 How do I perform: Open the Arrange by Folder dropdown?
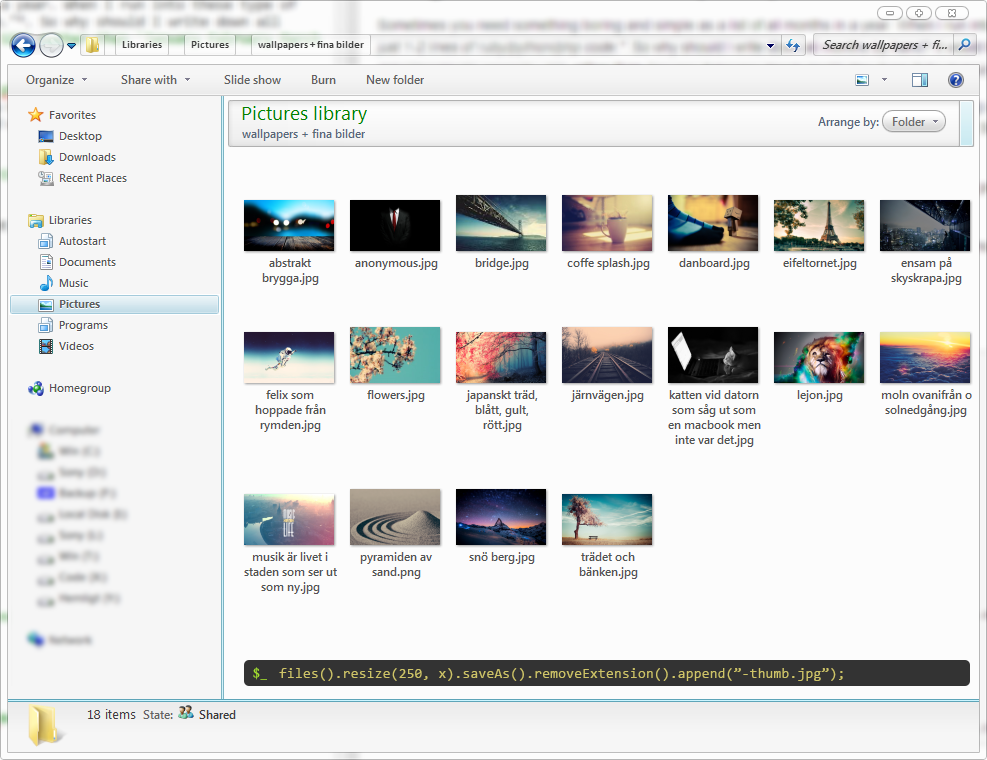913,120
